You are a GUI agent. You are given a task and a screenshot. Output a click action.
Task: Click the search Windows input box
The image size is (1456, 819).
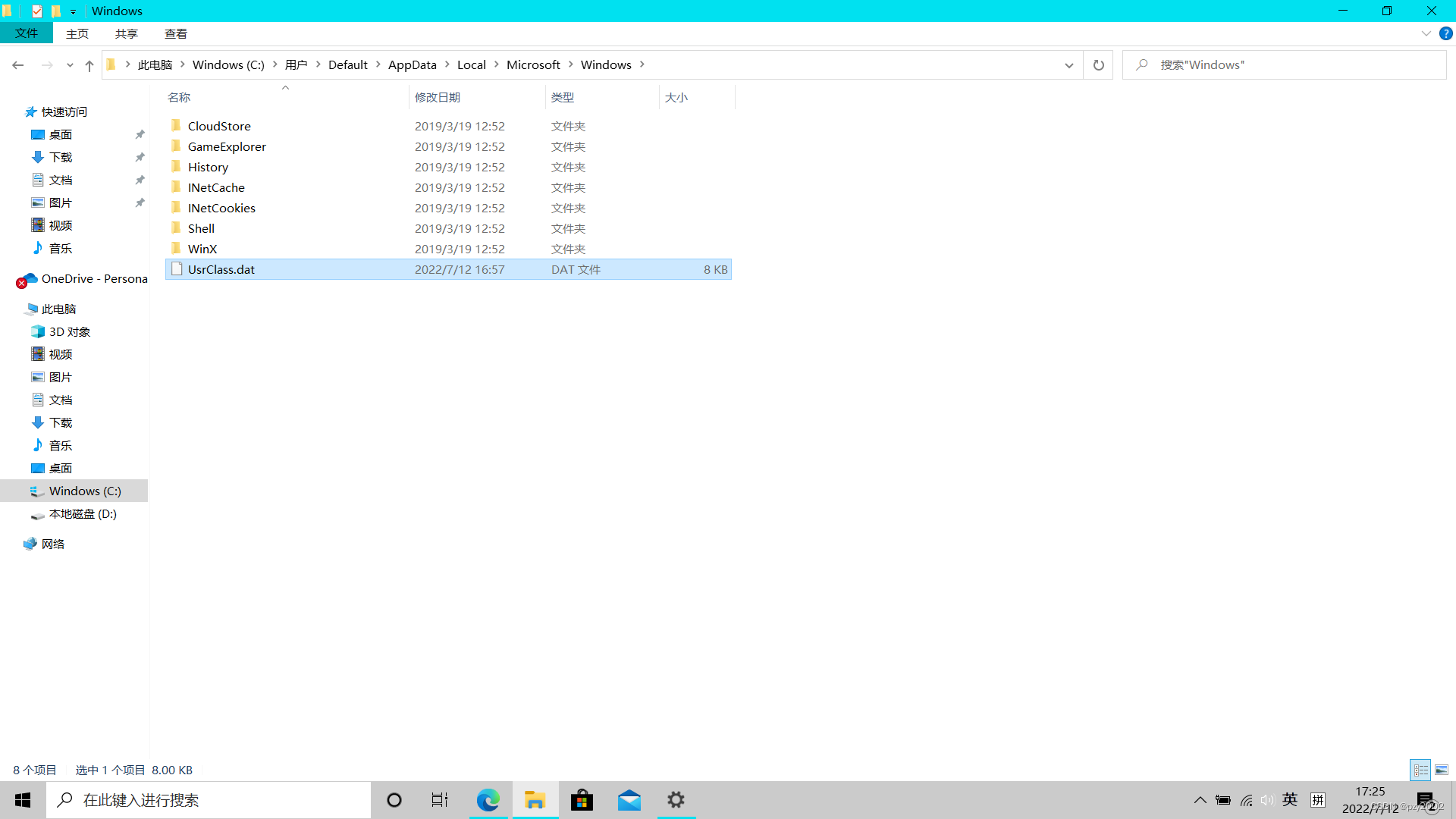point(1289,65)
